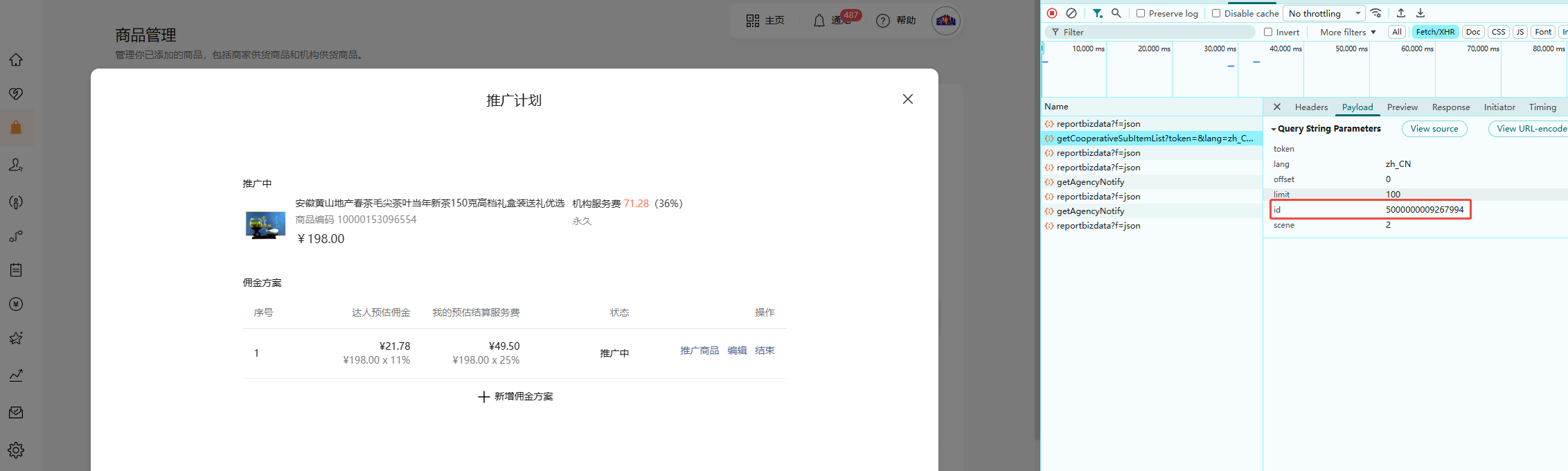Click the person-broadcast sidebar icon

coord(16,202)
